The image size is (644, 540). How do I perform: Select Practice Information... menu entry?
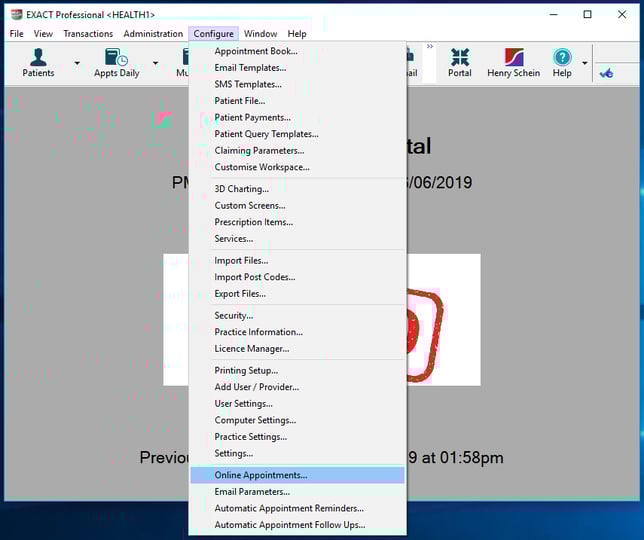(297, 332)
